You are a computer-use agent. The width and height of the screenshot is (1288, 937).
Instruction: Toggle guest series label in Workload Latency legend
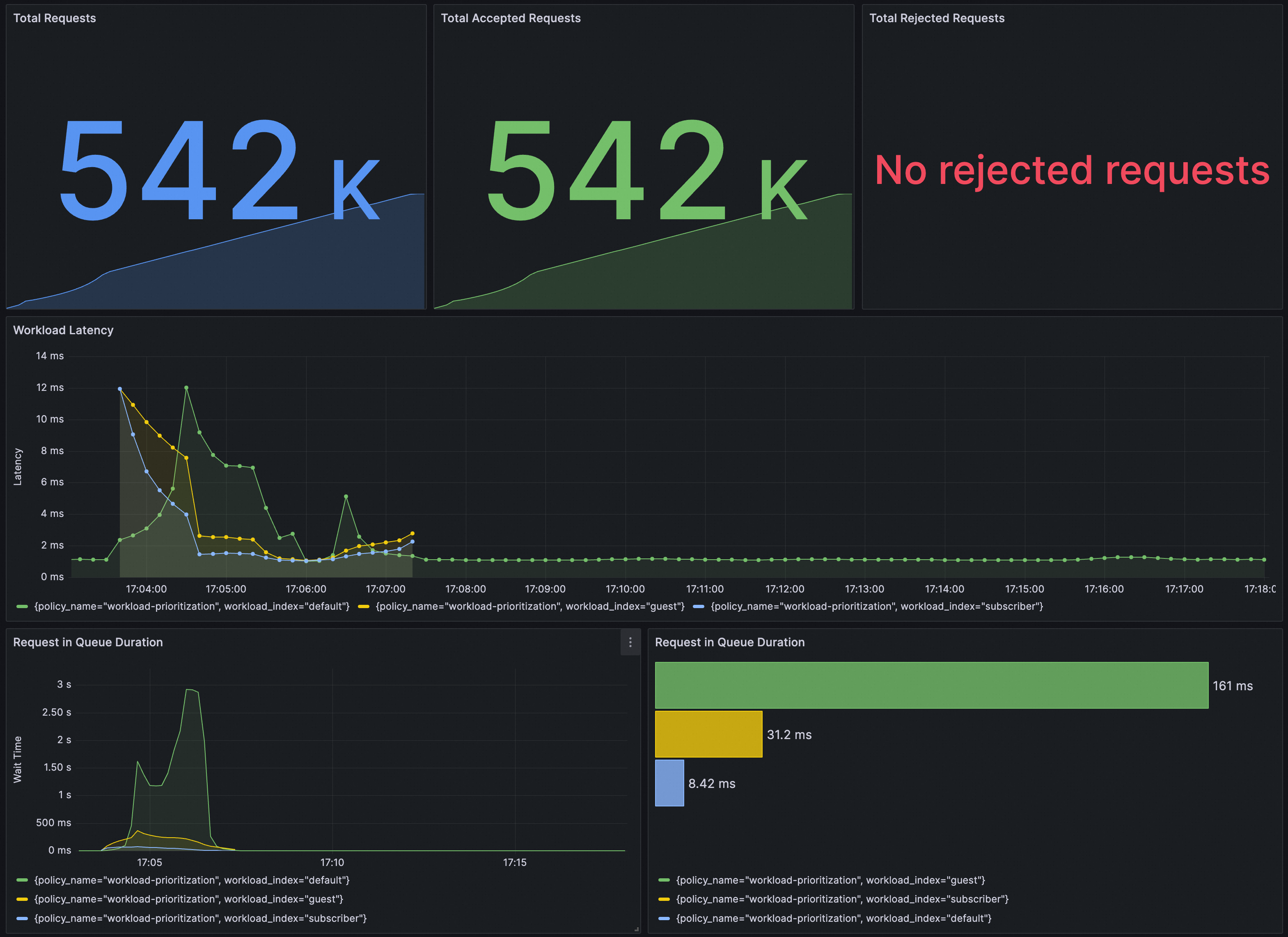coord(529,606)
